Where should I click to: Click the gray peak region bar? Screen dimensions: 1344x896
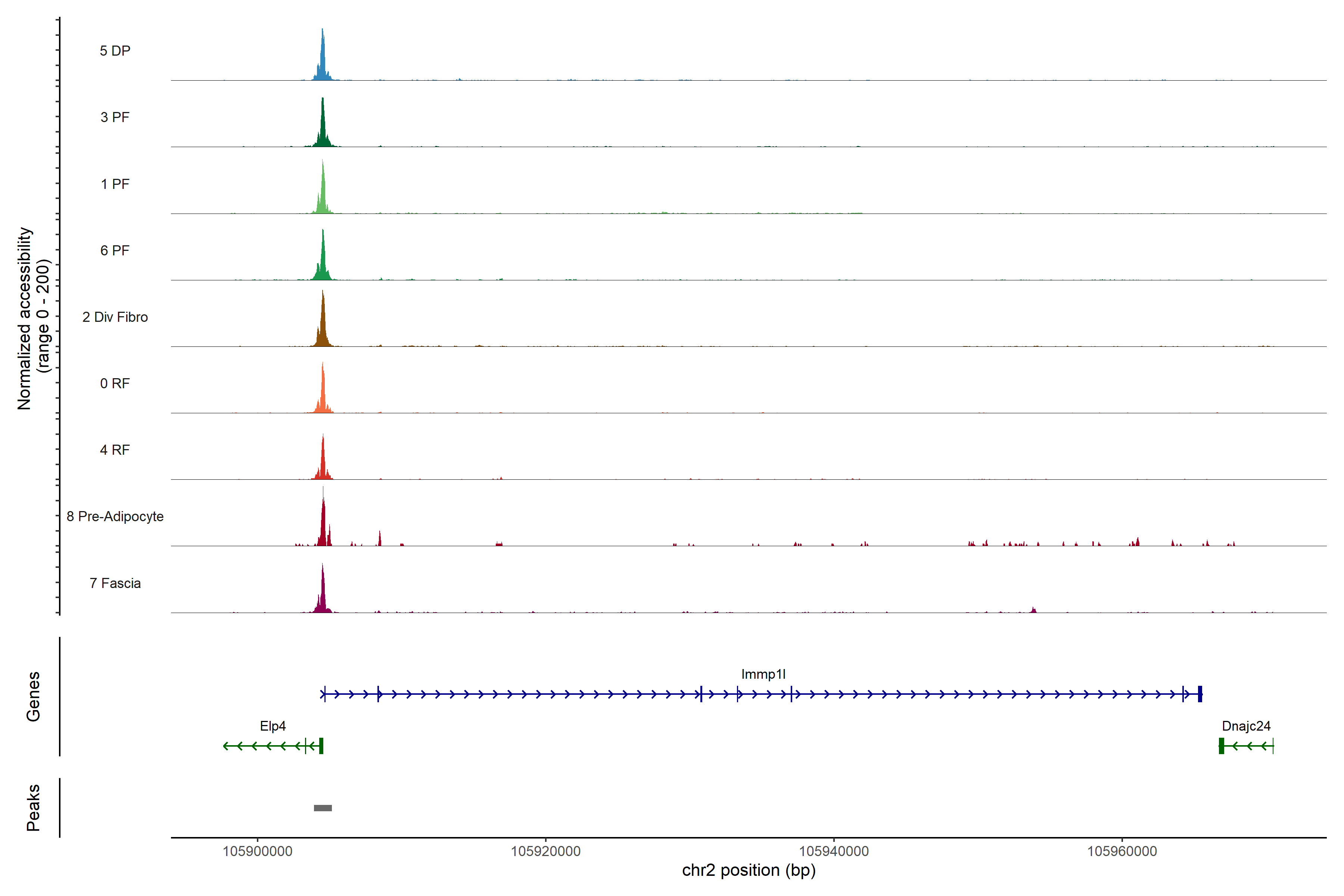(x=323, y=808)
